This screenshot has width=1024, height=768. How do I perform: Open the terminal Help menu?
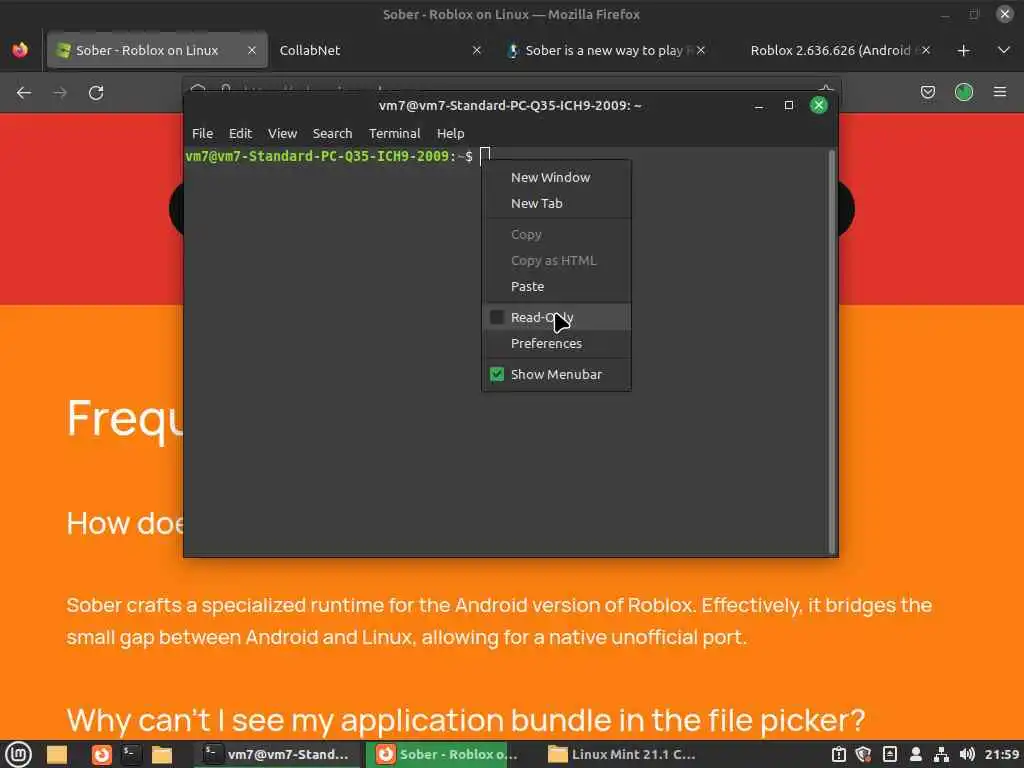451,133
